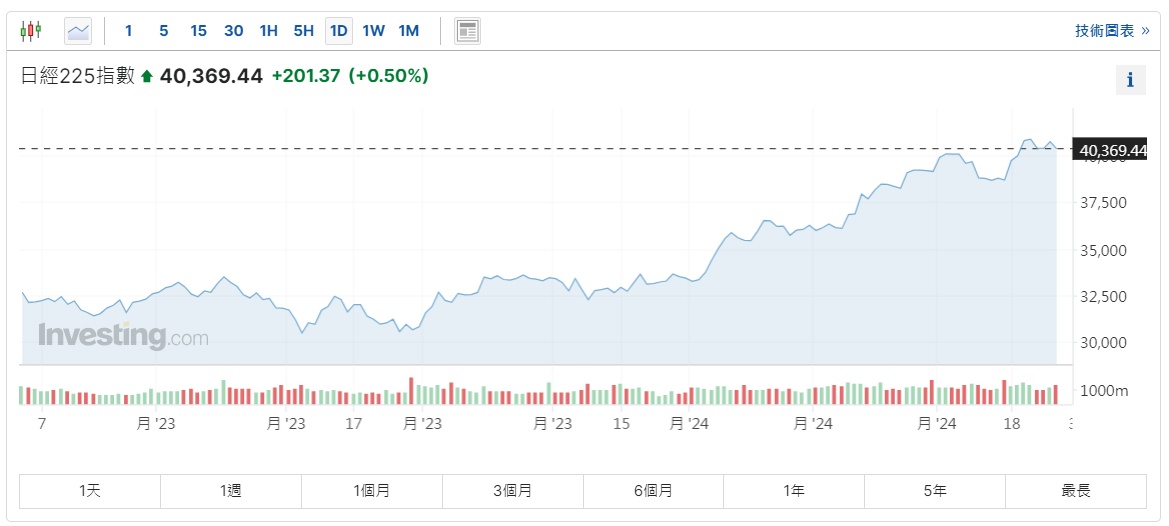Select the 15 minute interval
Screen dimensions: 1169x526
(x=198, y=31)
